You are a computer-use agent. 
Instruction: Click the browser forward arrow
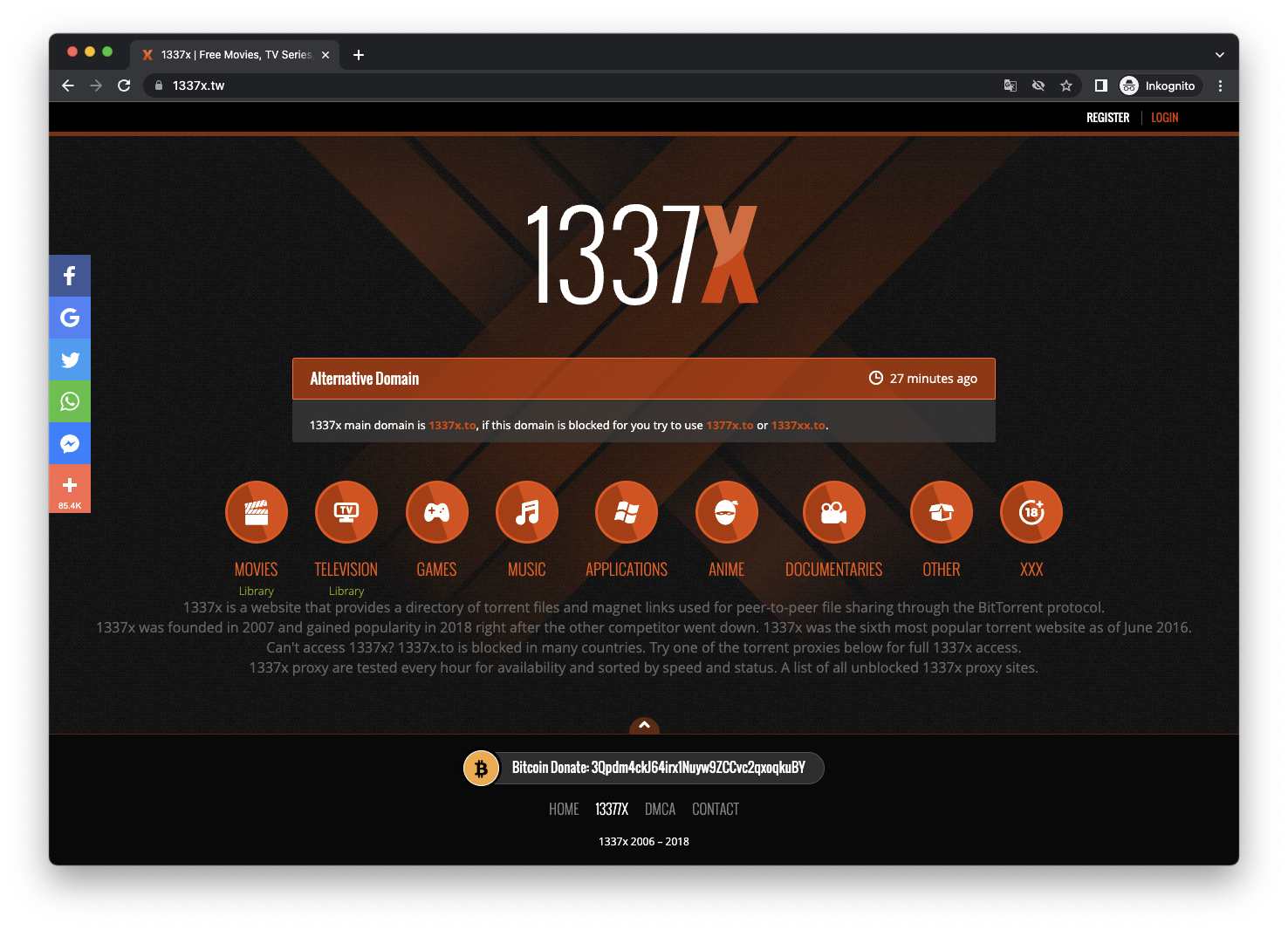pyautogui.click(x=96, y=85)
